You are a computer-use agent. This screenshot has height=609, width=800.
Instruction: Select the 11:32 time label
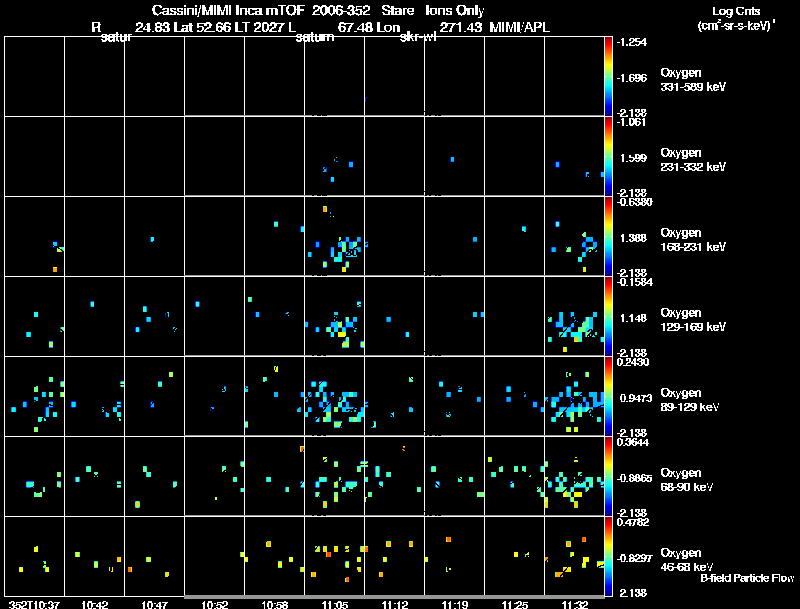pos(574,604)
